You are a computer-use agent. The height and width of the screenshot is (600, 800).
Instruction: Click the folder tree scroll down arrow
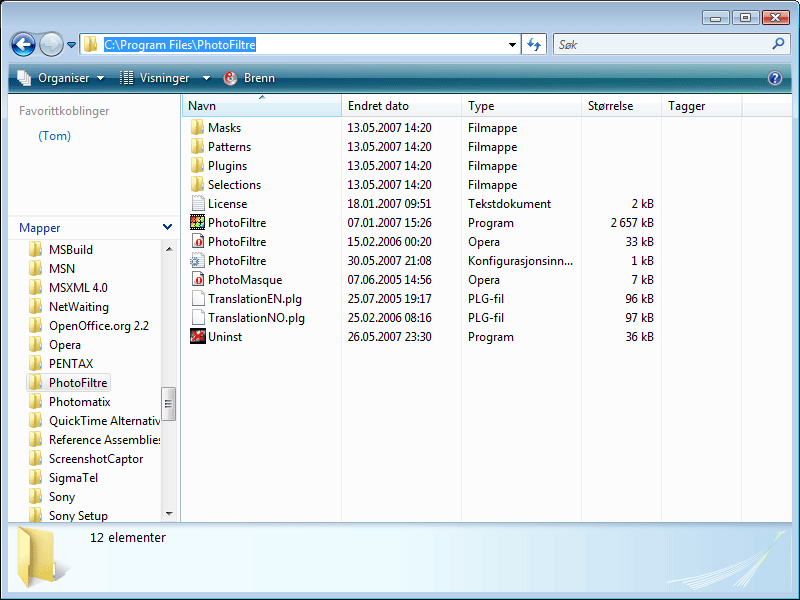tap(169, 514)
